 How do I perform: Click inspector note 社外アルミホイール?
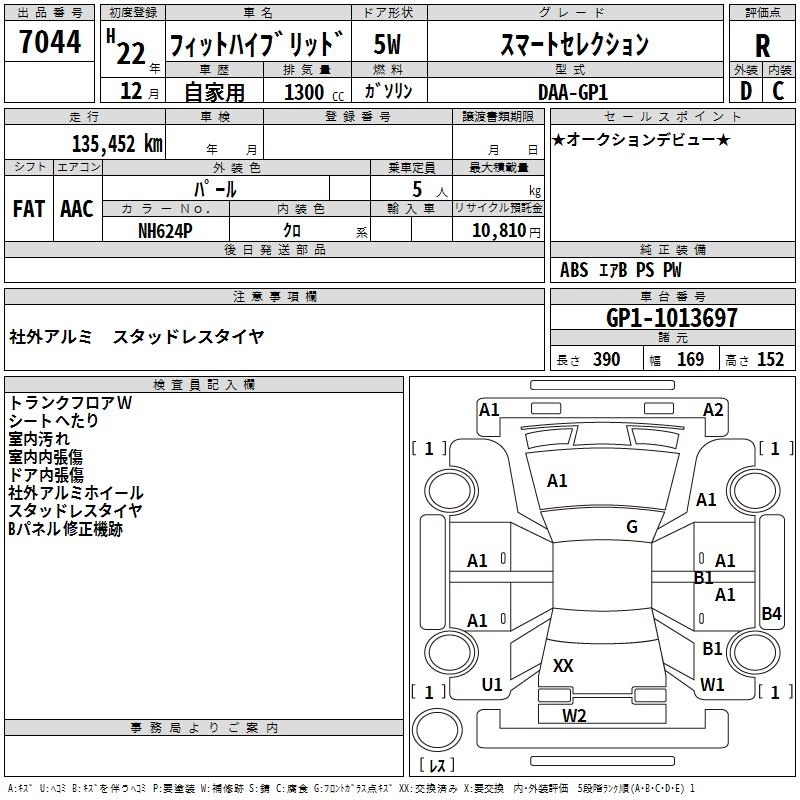click(76, 493)
